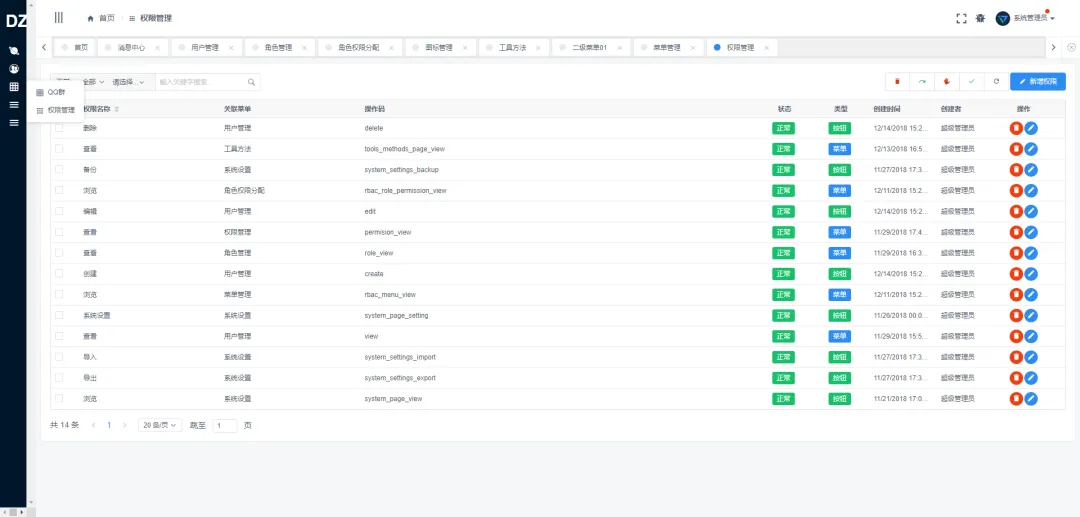This screenshot has height=517, width=1080.
Task: Toggle the sidebar collapse icon at top left
Action: pyautogui.click(x=59, y=18)
